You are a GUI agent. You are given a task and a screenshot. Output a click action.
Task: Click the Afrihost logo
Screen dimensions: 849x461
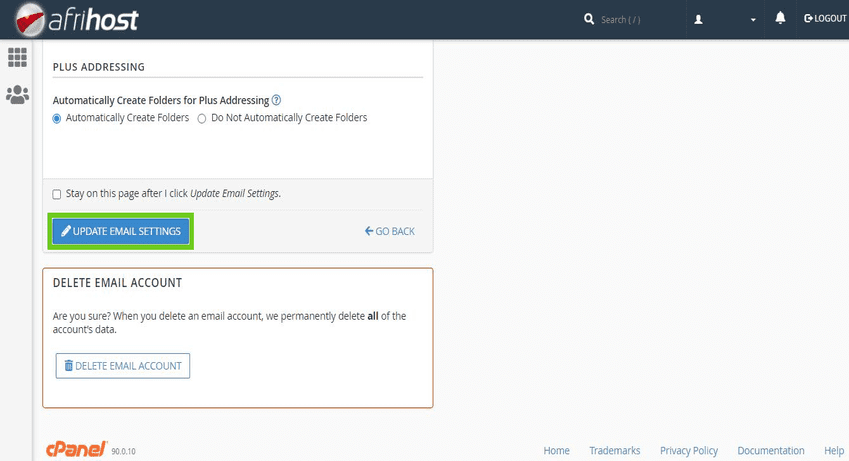77,19
